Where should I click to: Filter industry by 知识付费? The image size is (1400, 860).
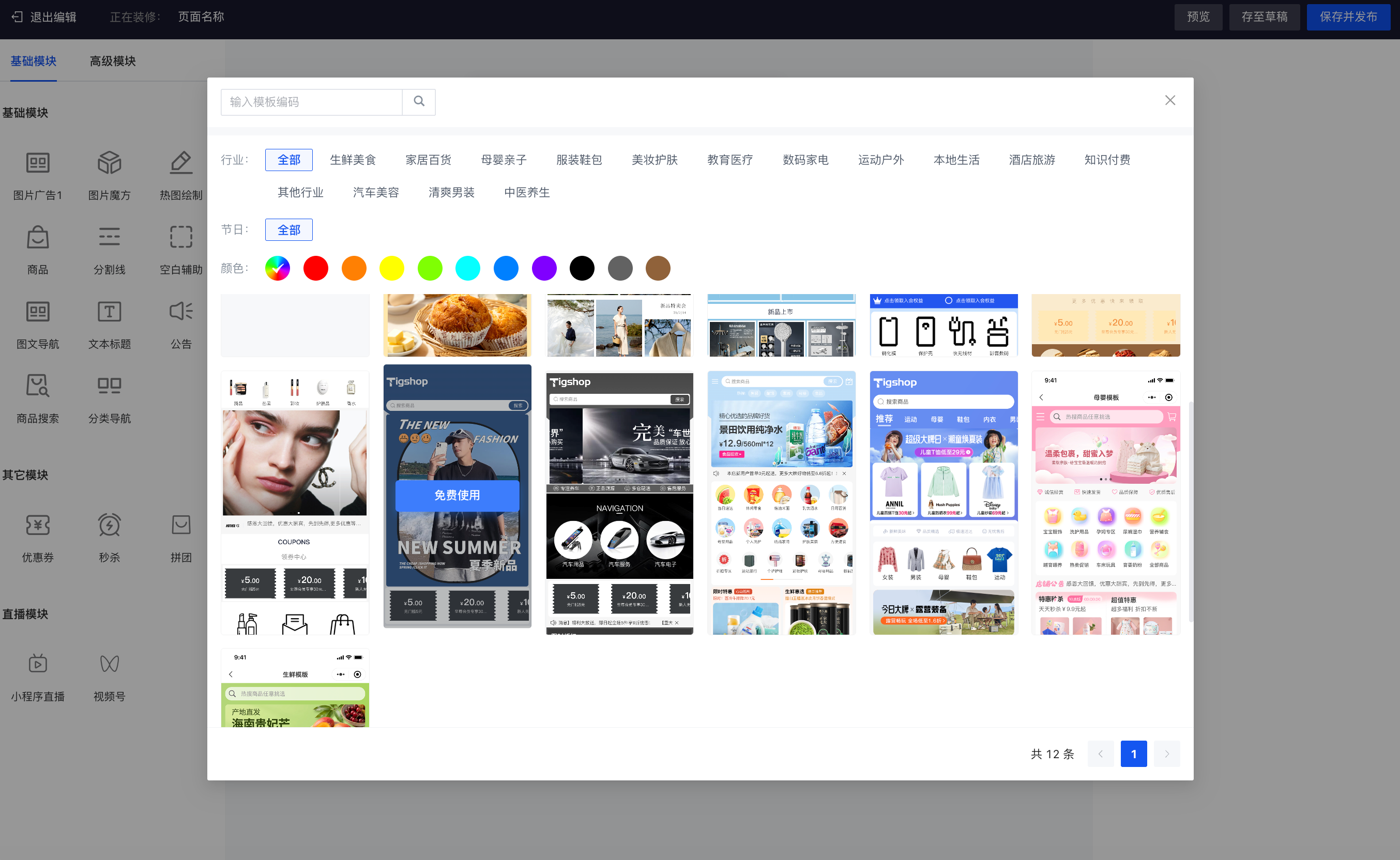1107,160
